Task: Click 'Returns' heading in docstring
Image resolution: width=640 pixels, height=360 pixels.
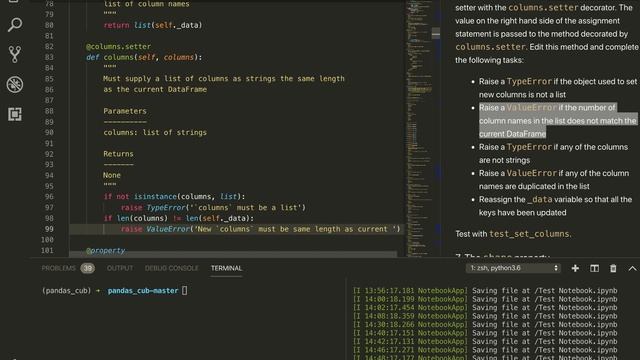Action: click(x=118, y=154)
